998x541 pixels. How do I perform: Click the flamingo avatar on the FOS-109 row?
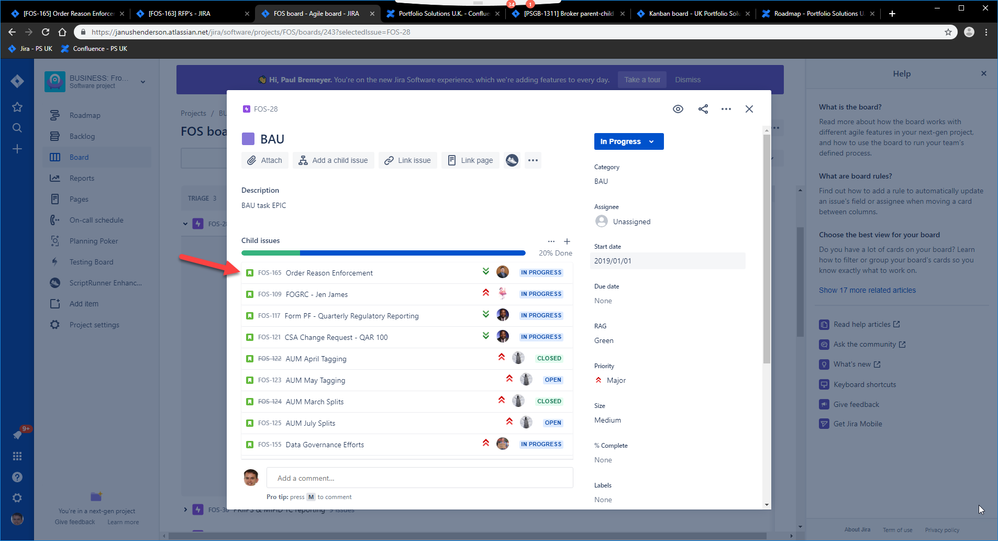click(x=502, y=293)
